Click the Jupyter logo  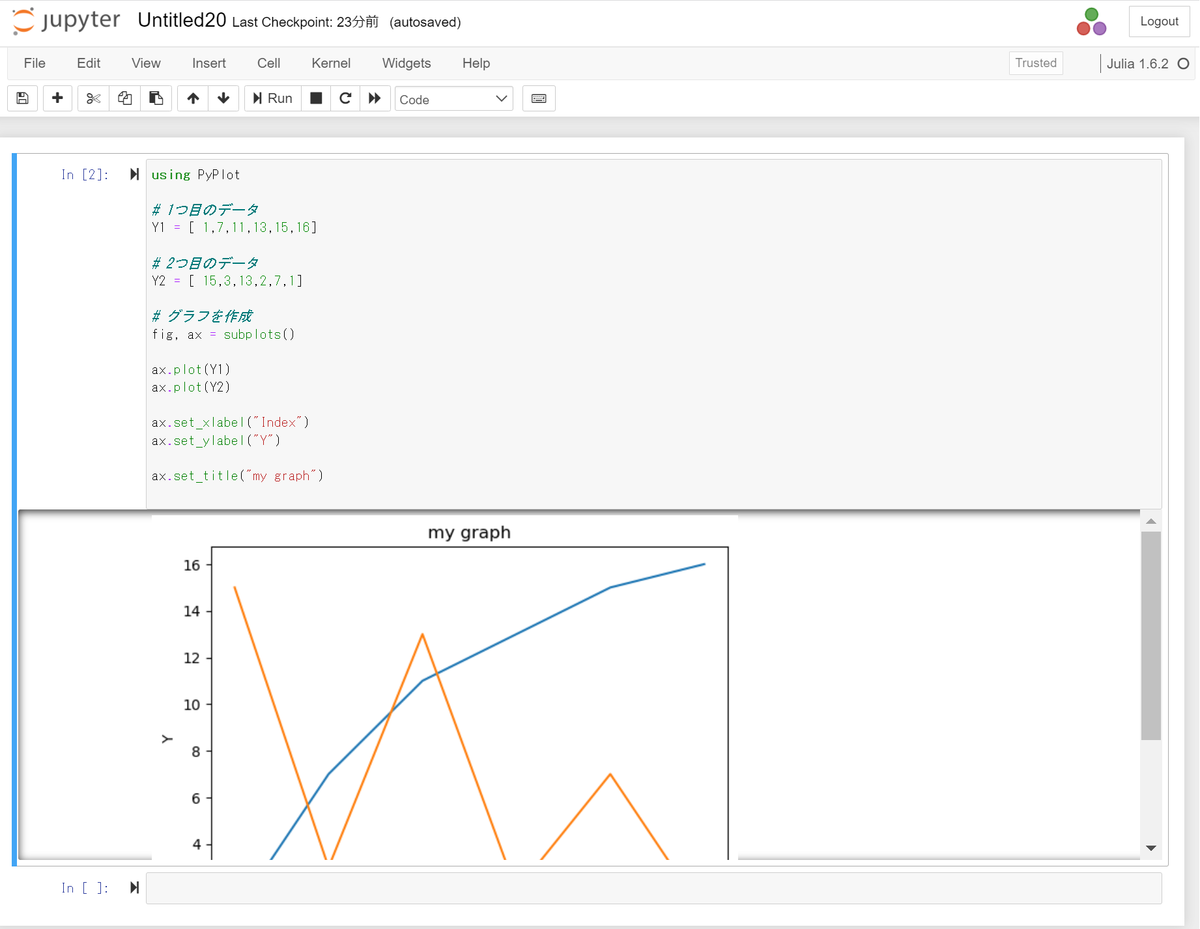coord(66,21)
